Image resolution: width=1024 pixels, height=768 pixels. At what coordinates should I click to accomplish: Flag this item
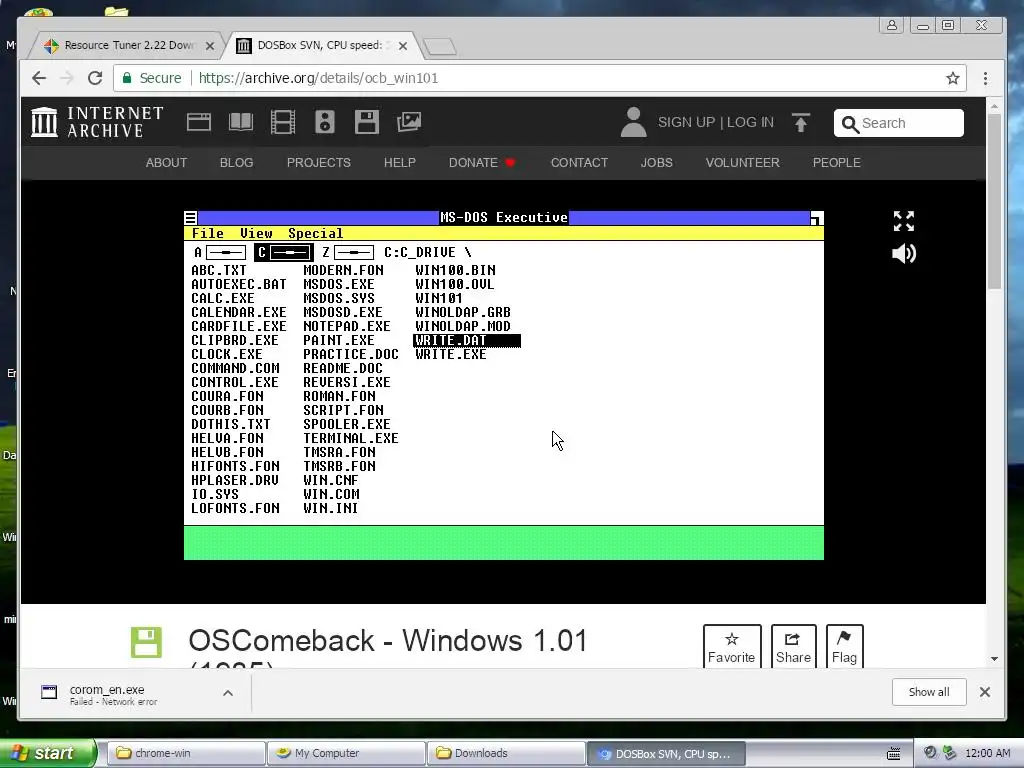tap(844, 647)
